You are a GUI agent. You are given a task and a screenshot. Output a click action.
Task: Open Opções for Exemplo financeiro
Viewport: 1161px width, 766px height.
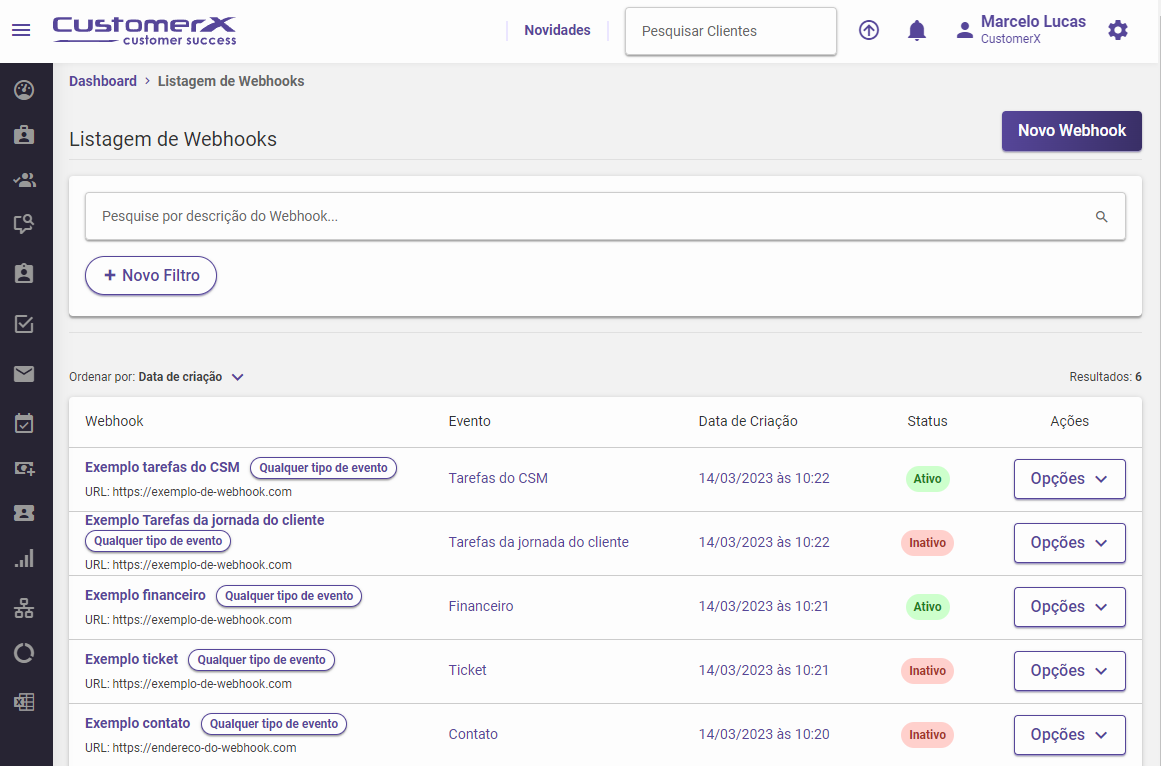(x=1069, y=607)
